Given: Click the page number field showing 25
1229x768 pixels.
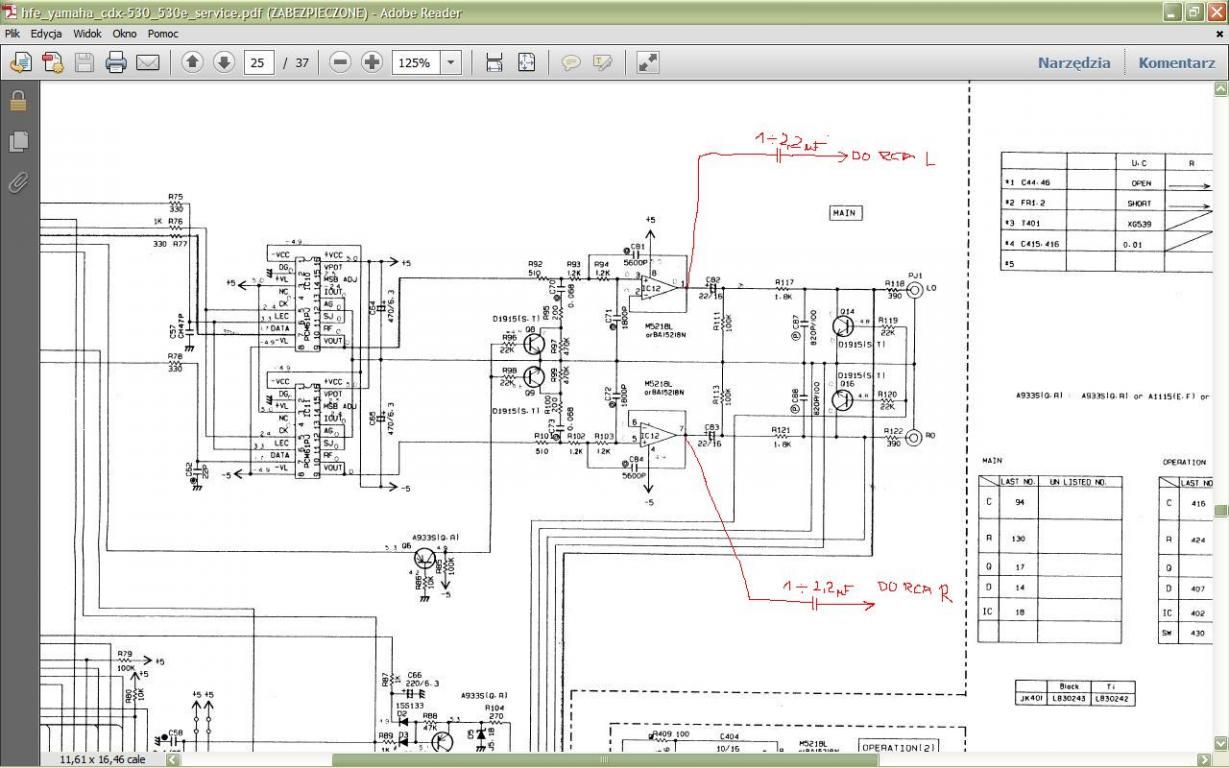Looking at the screenshot, I should pyautogui.click(x=258, y=63).
